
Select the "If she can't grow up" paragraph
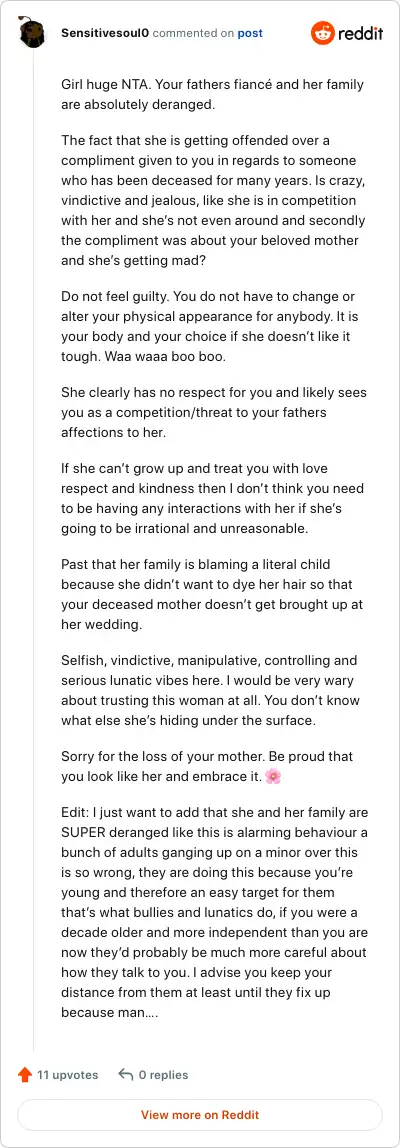click(212, 488)
